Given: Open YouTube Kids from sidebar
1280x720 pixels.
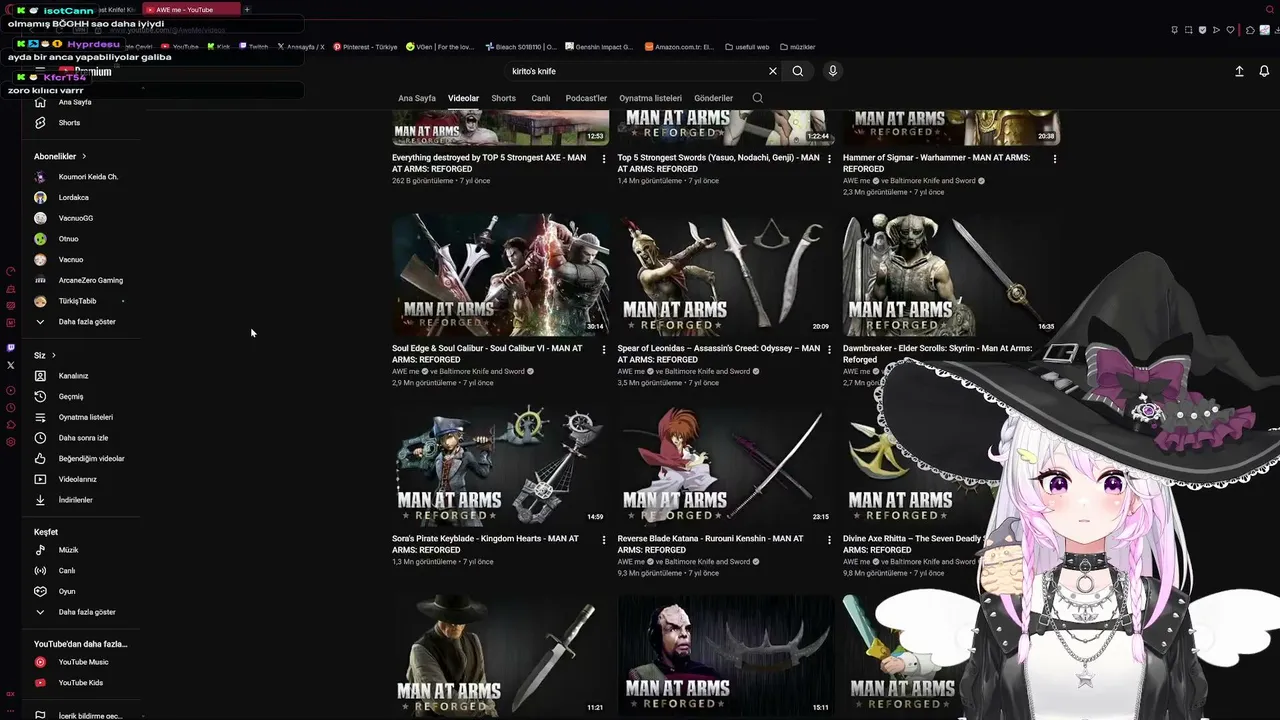Looking at the screenshot, I should pos(80,683).
